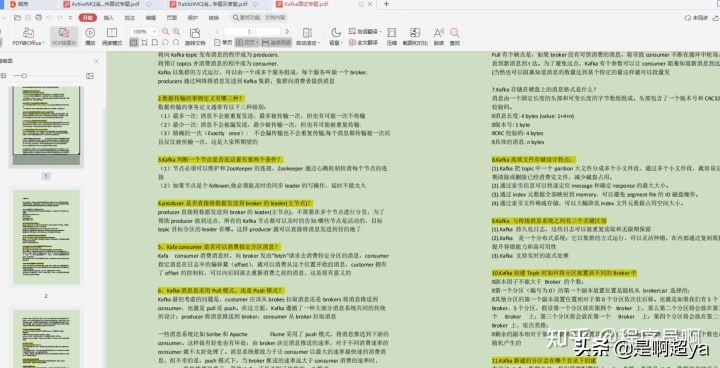
Task: Click the 划词翻译 translate icon
Action: pyautogui.click(x=352, y=32)
